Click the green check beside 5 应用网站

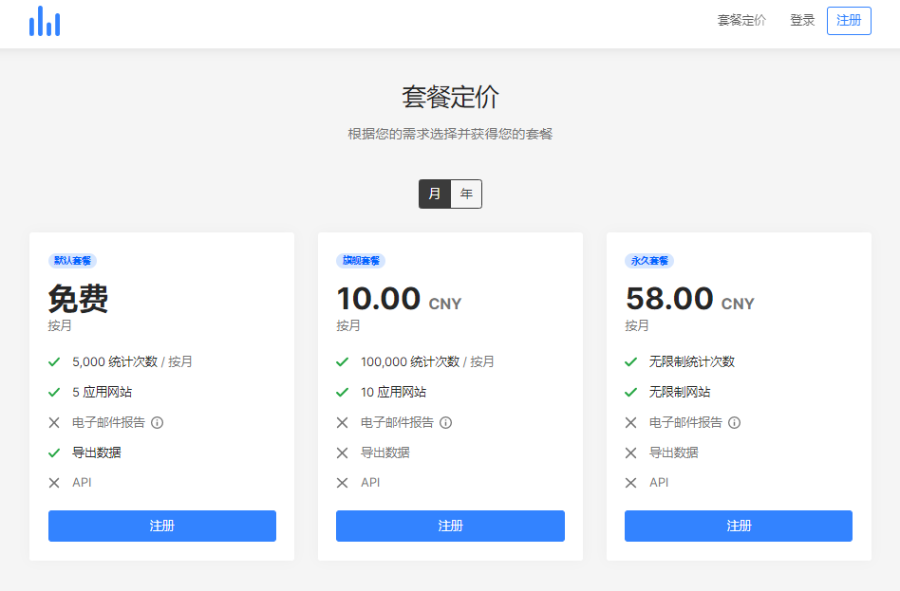click(54, 392)
